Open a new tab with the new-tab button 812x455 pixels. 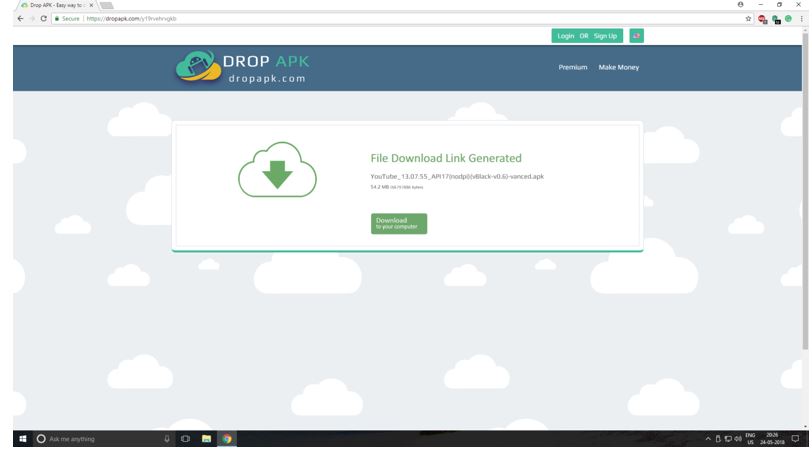106,5
